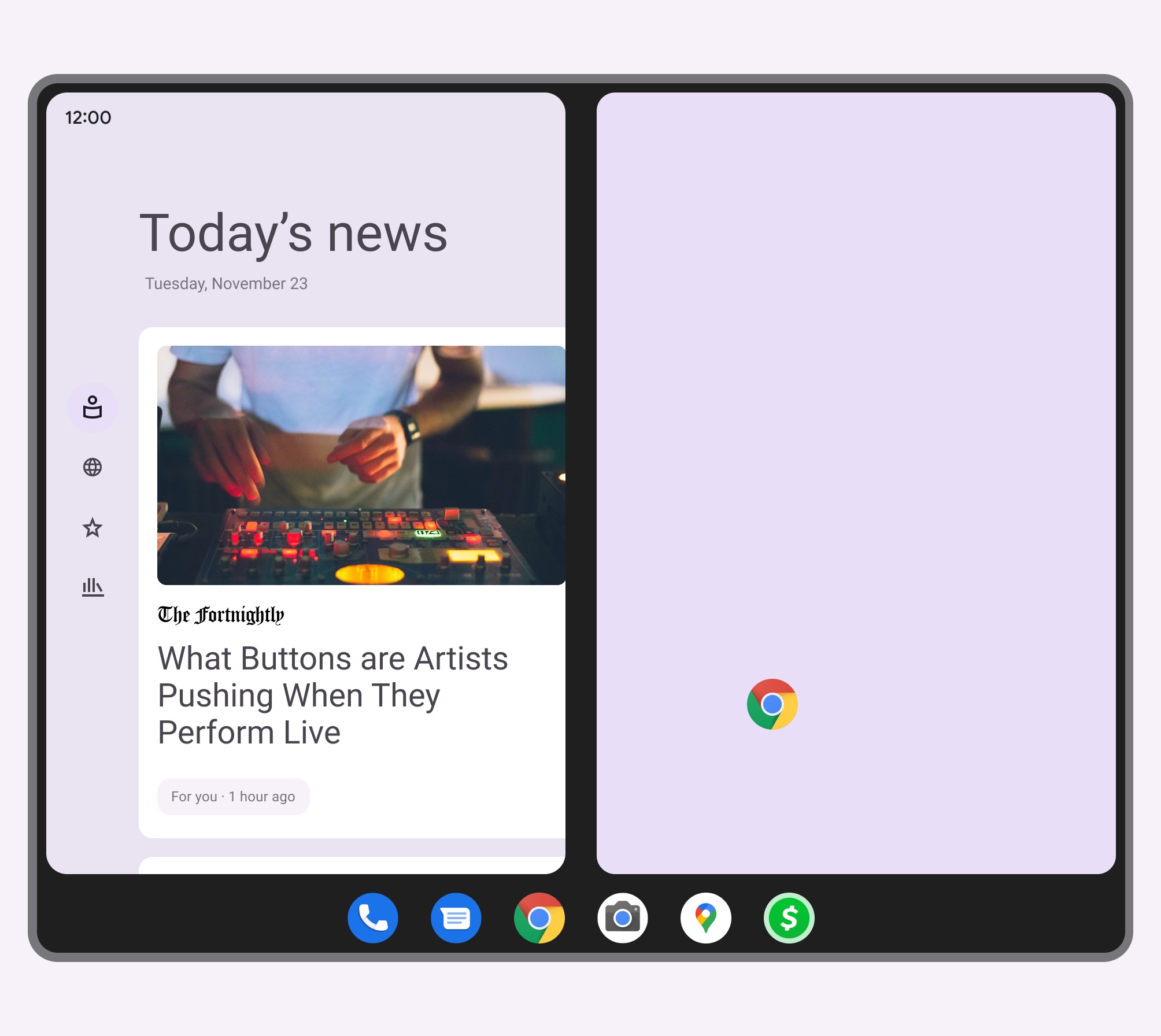Select the globe/world news category
The height and width of the screenshot is (1036, 1161).
tap(93, 468)
